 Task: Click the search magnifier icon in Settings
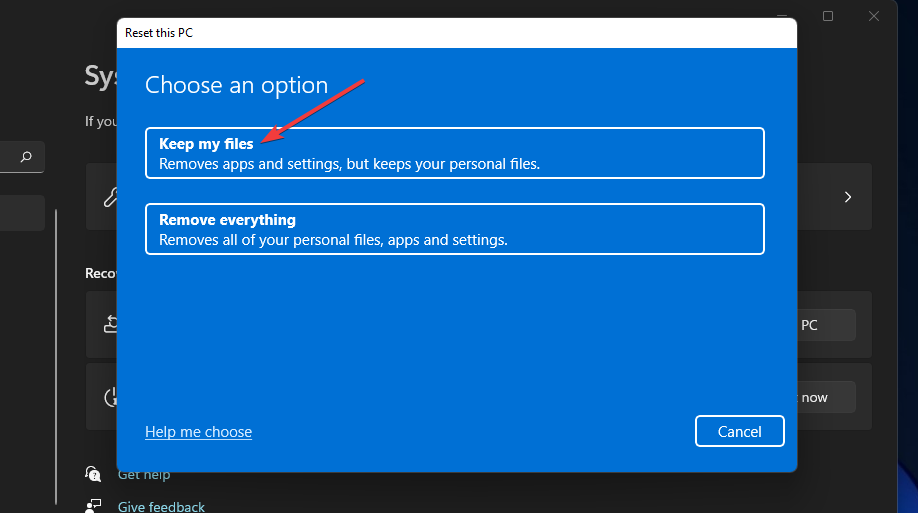(26, 157)
